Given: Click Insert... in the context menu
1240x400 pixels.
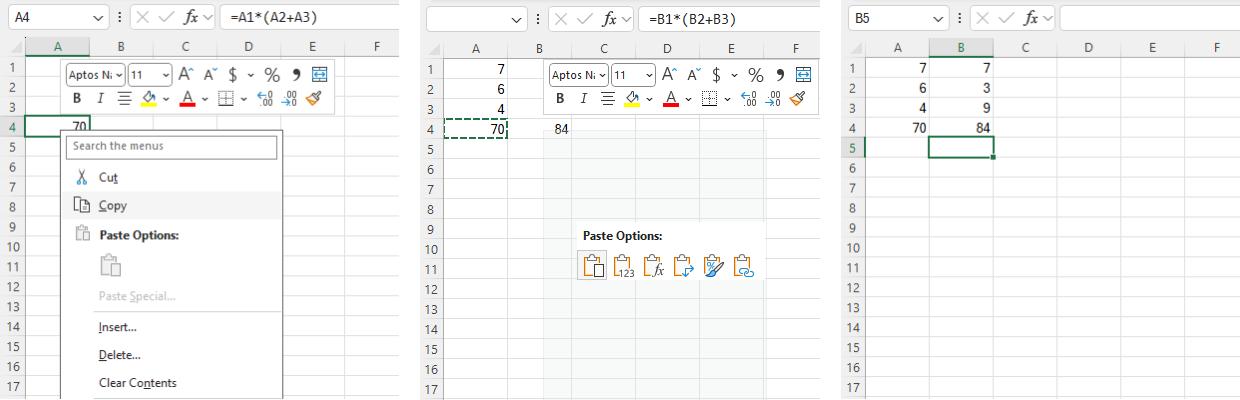Looking at the screenshot, I should [x=117, y=327].
